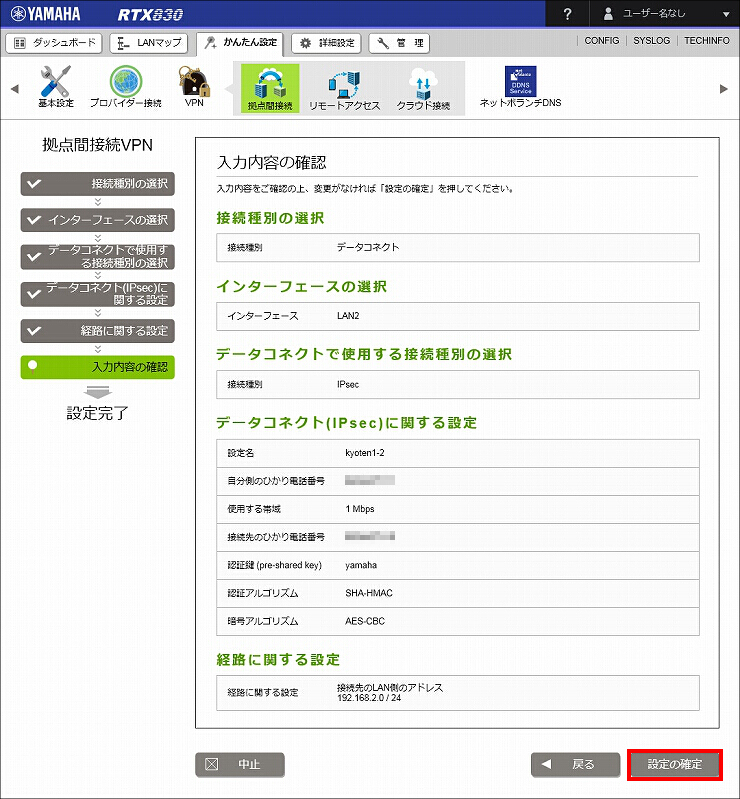
Task: Click the AES-CBC algorithm value
Action: coord(365,621)
